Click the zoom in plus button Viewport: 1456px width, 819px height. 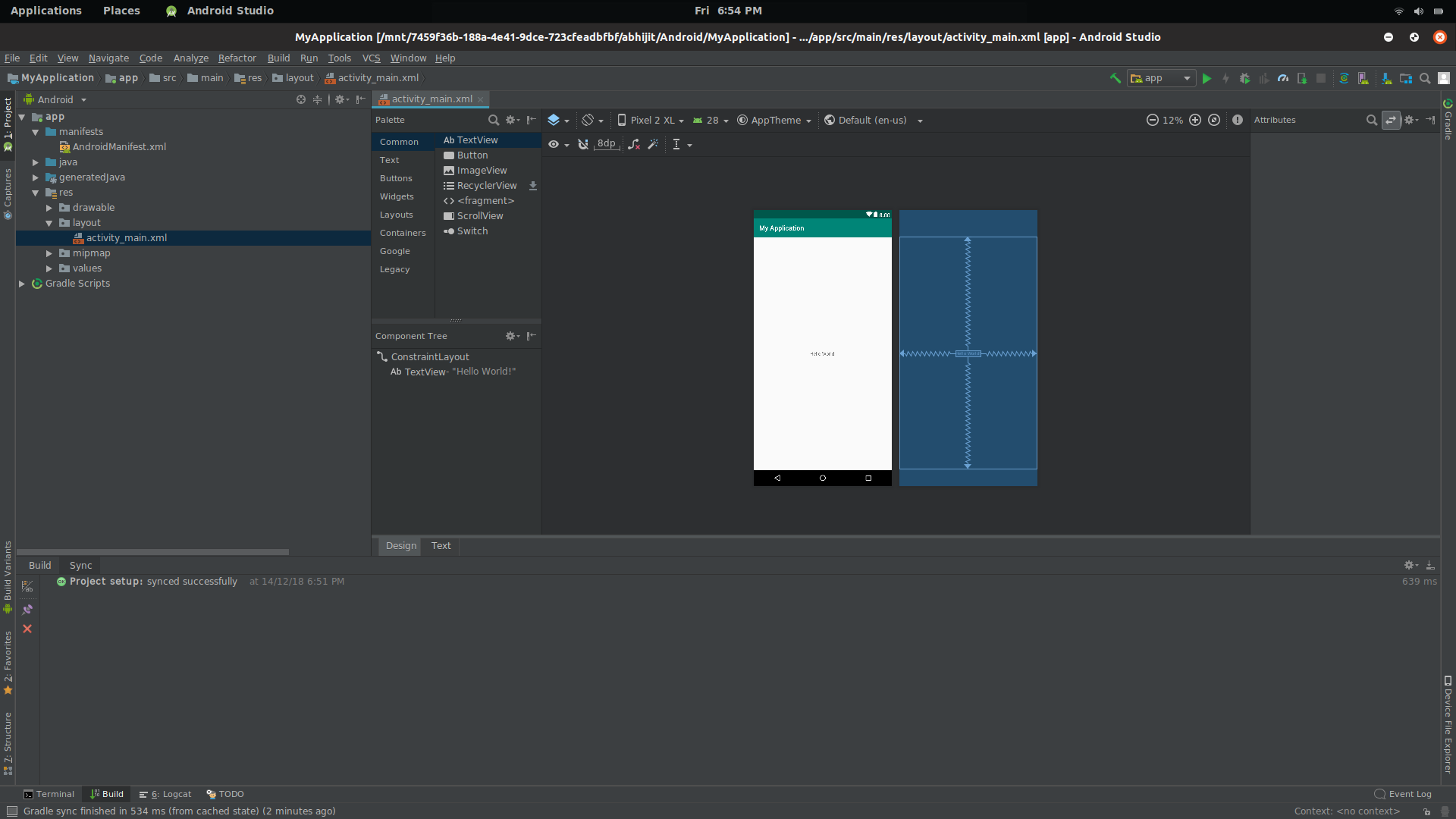(x=1195, y=120)
